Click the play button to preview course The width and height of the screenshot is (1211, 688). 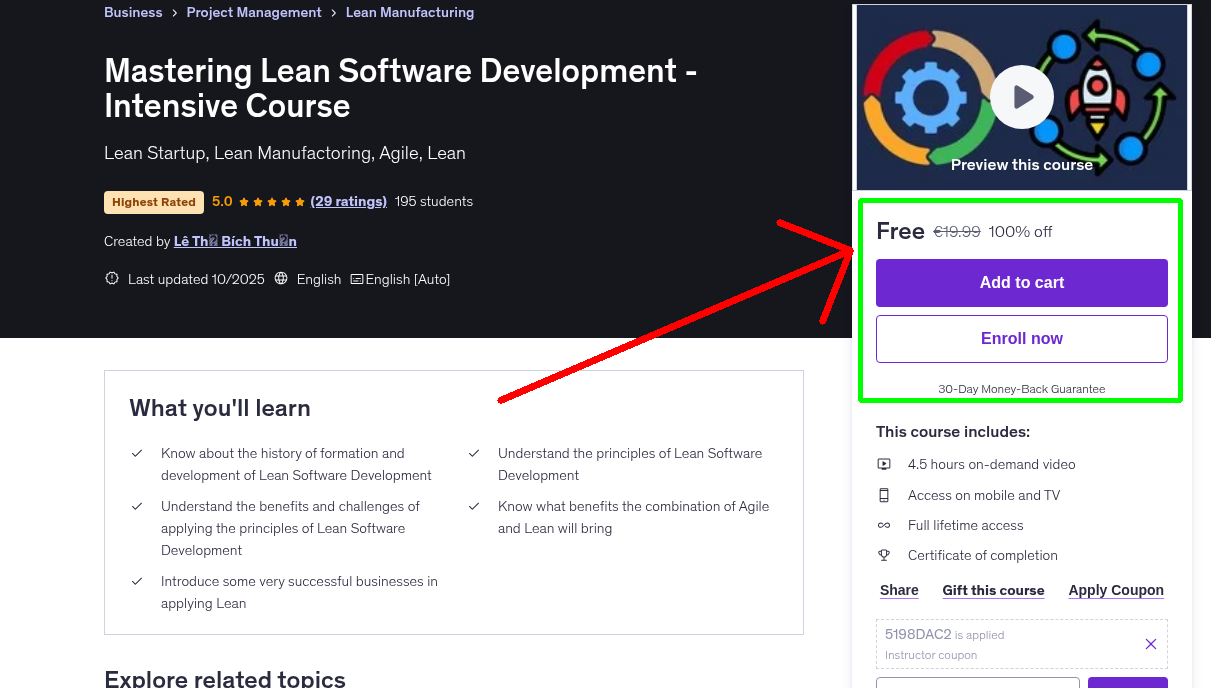pos(1021,96)
